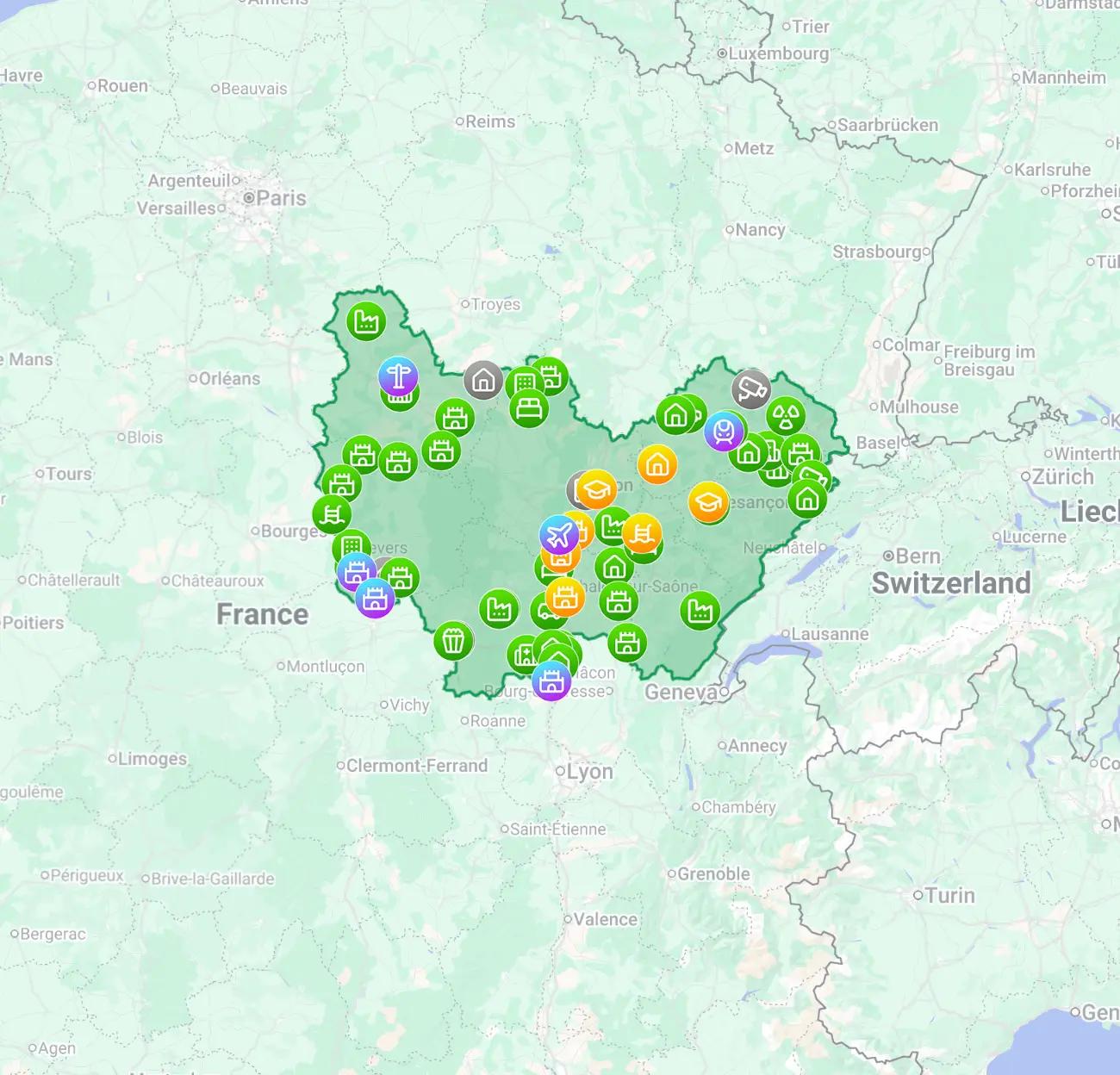Open the gray house marker near Troyes

pos(483,380)
